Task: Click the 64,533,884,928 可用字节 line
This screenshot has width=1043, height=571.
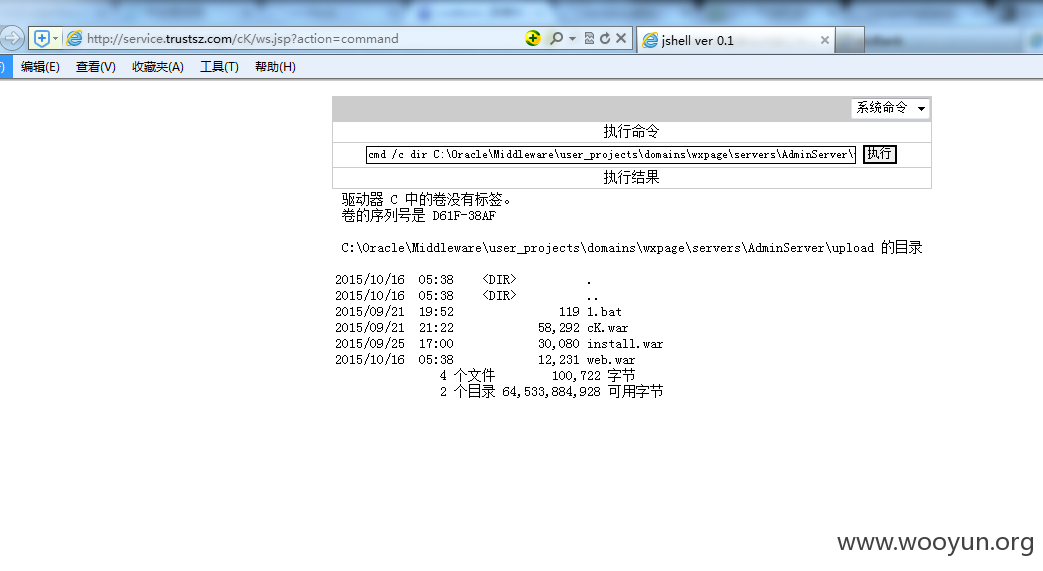Action: 583,391
